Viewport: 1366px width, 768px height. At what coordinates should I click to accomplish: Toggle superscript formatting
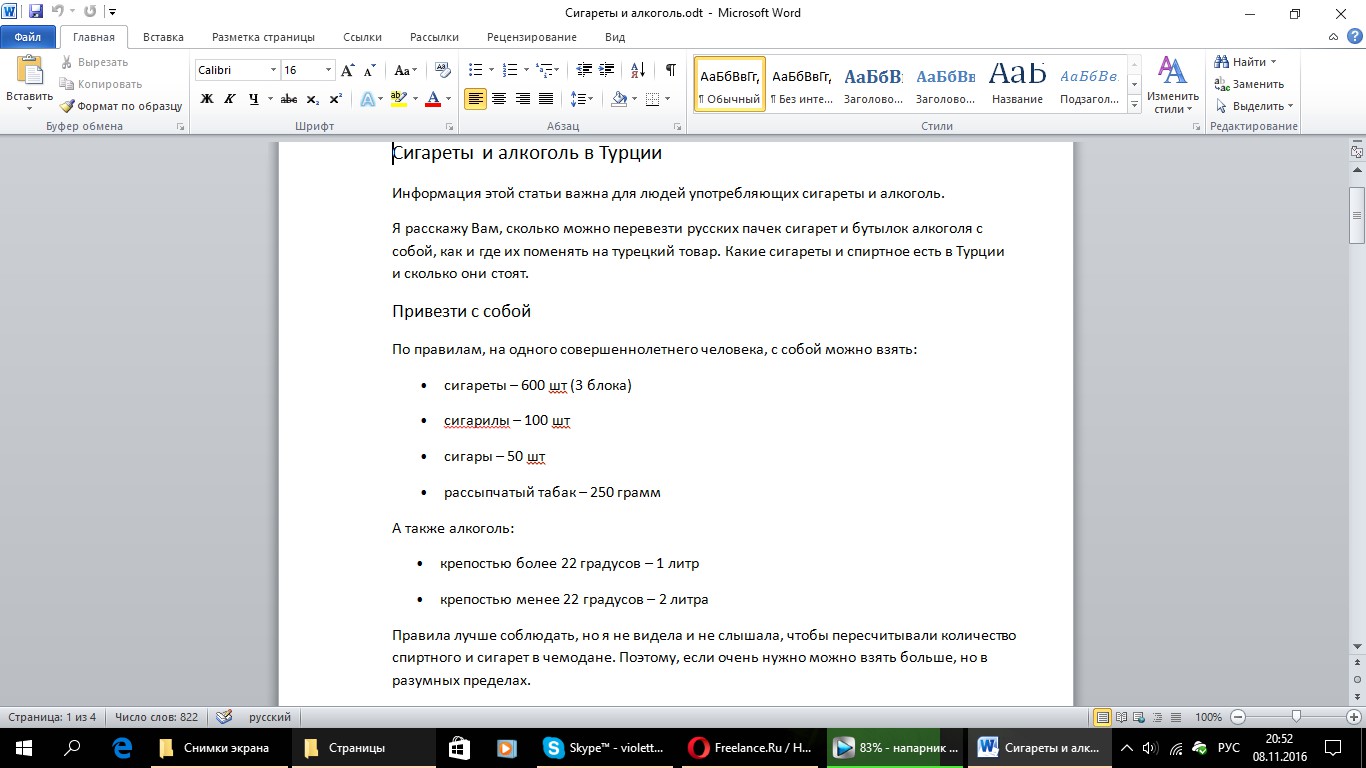[335, 99]
